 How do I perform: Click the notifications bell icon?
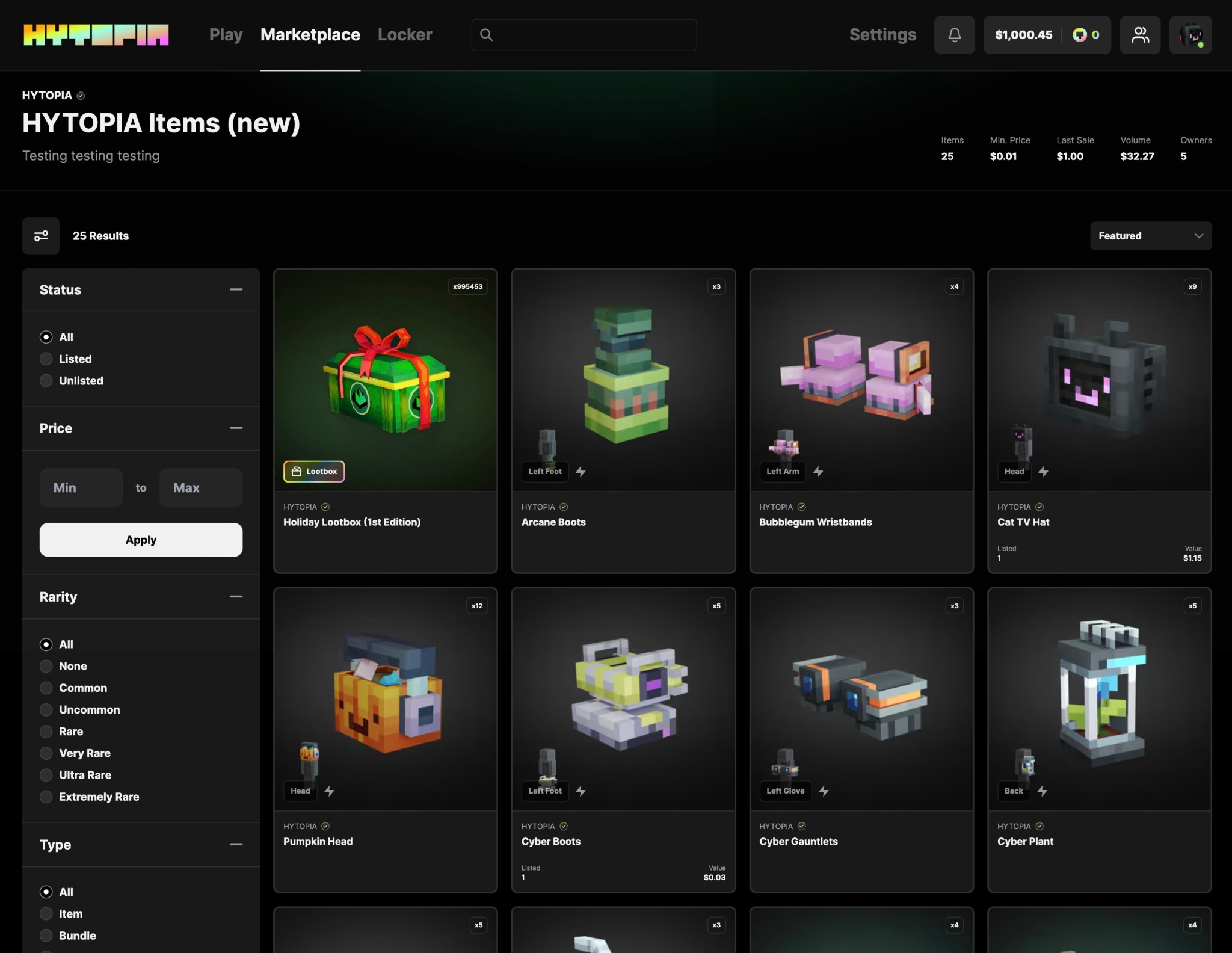(954, 35)
